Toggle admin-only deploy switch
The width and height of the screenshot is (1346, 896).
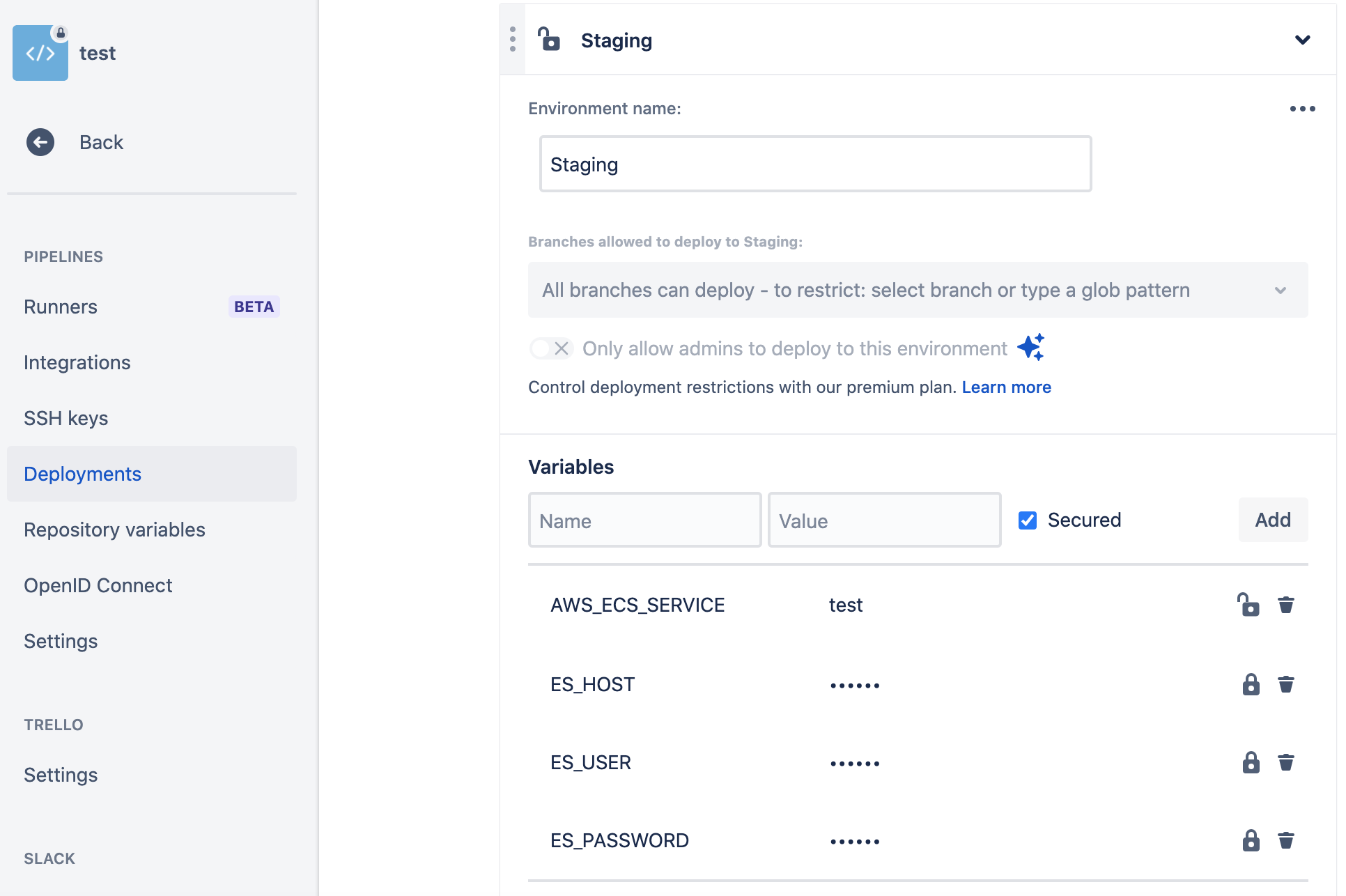551,348
